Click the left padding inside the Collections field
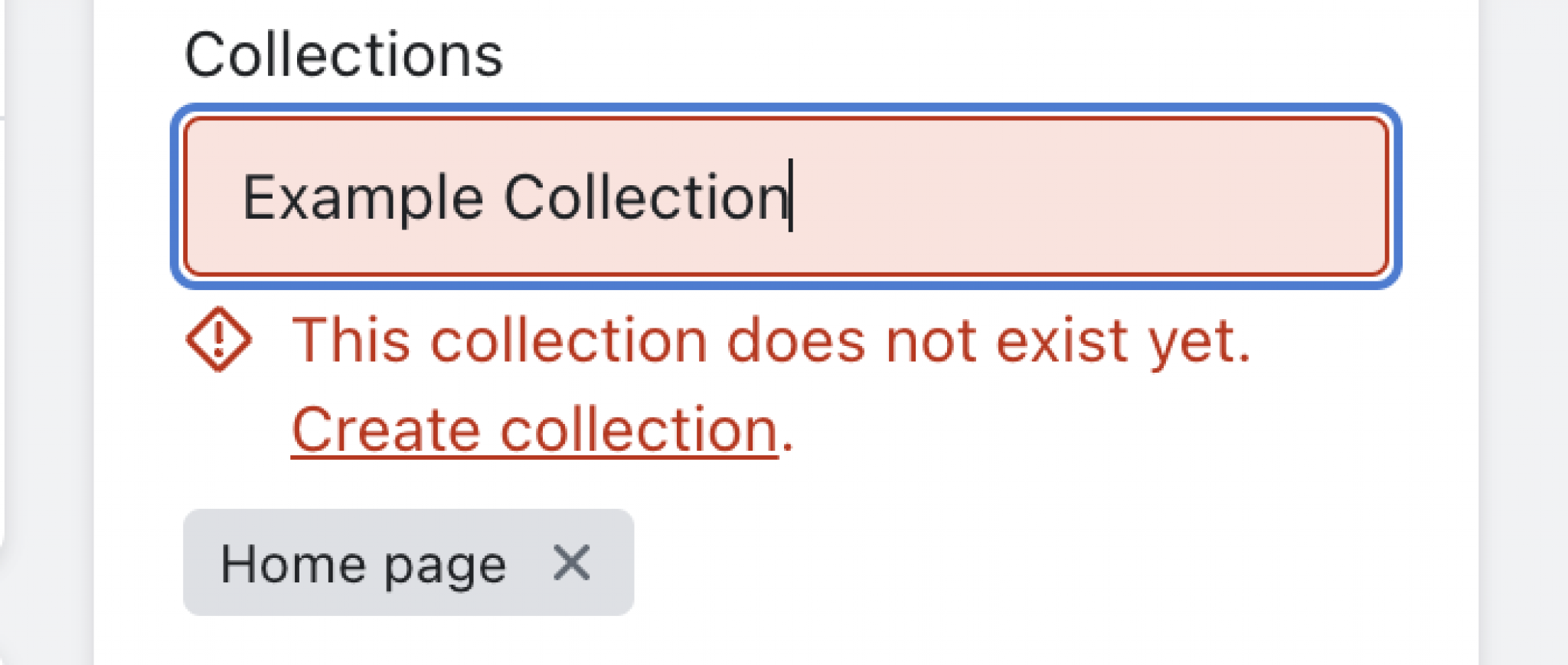This screenshot has width=1568, height=665. [213, 197]
